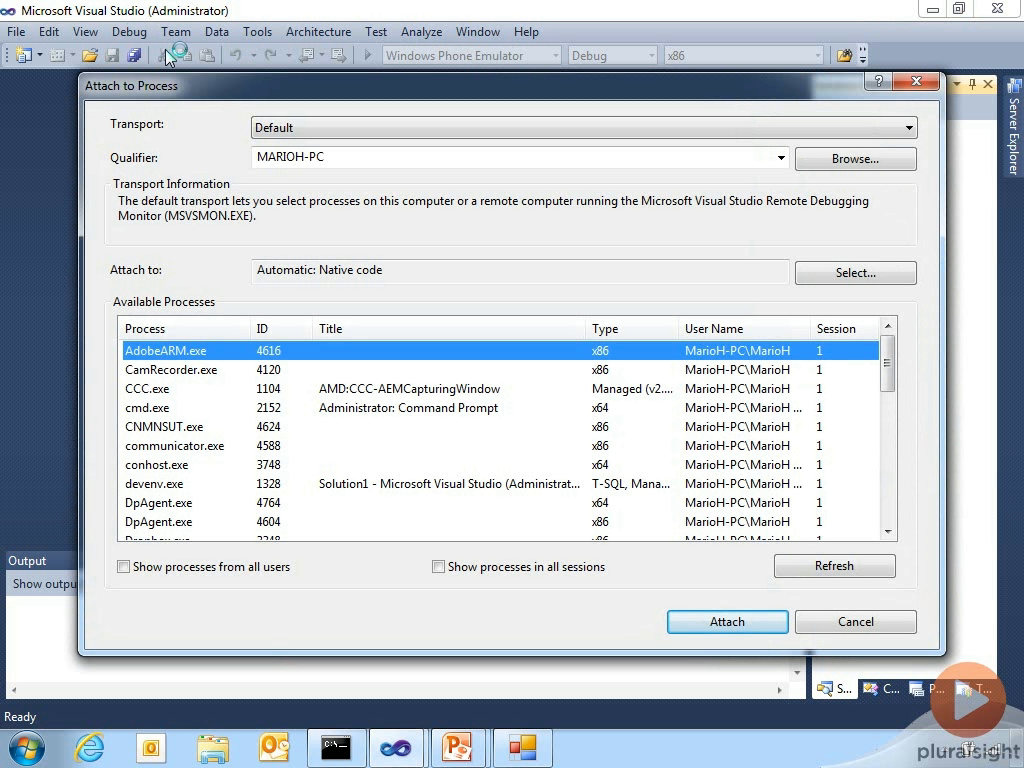Open the Architecture menu

click(x=318, y=31)
